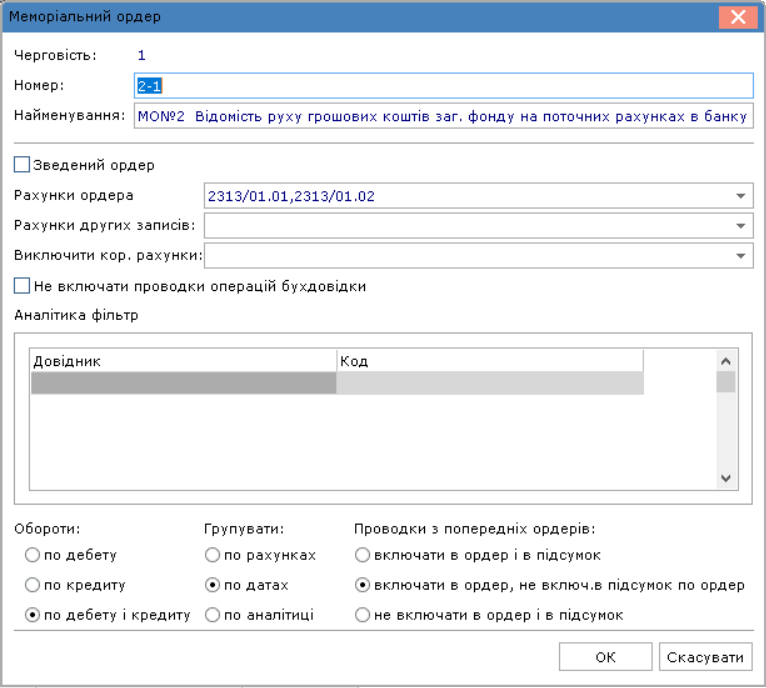
Task: Select Обороти по кредиту radio button
Action: [32, 585]
